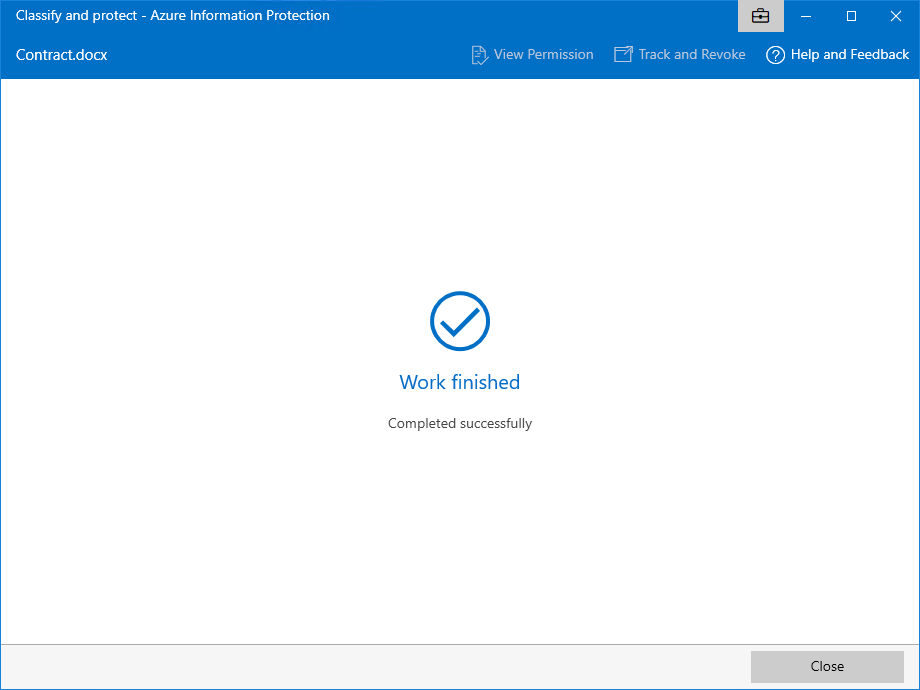The width and height of the screenshot is (920, 690).
Task: Maximize the Classify and protect window
Action: [851, 16]
